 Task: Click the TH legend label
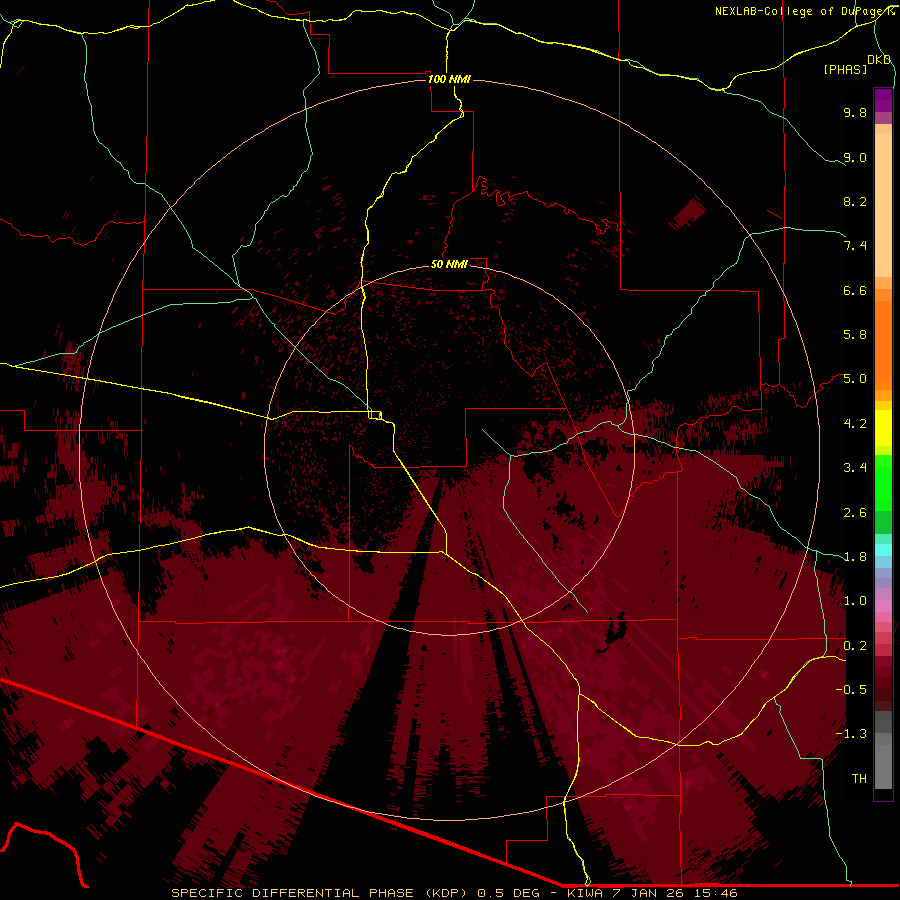859,779
